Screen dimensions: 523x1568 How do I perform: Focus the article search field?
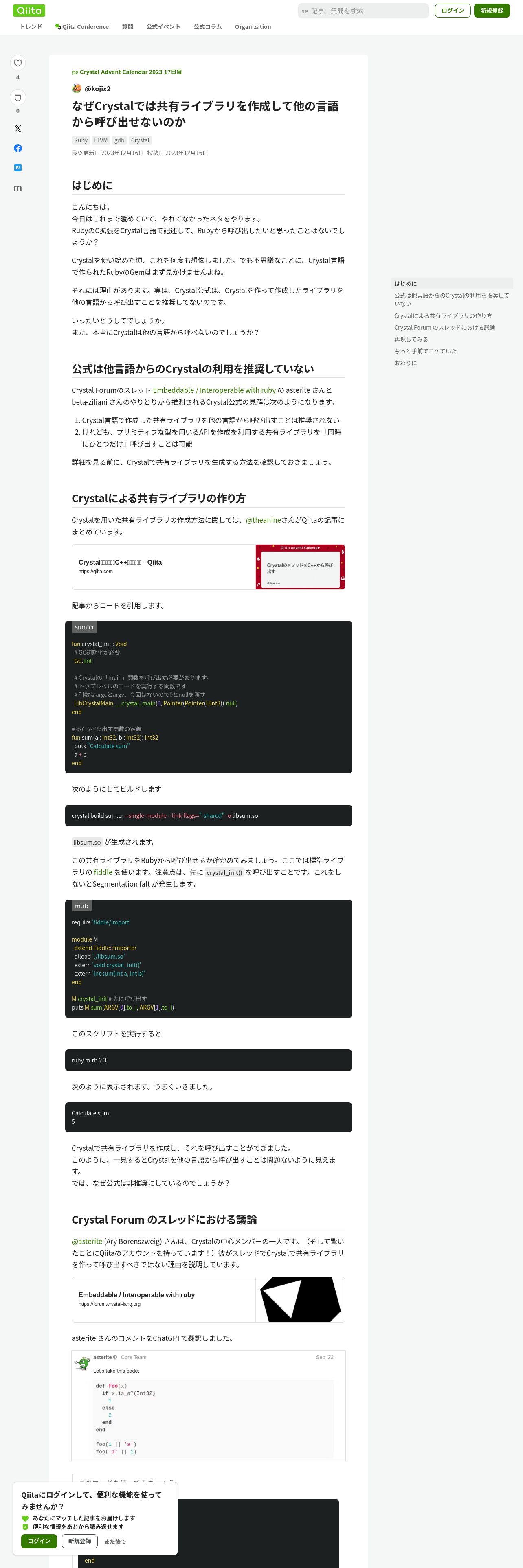point(363,11)
